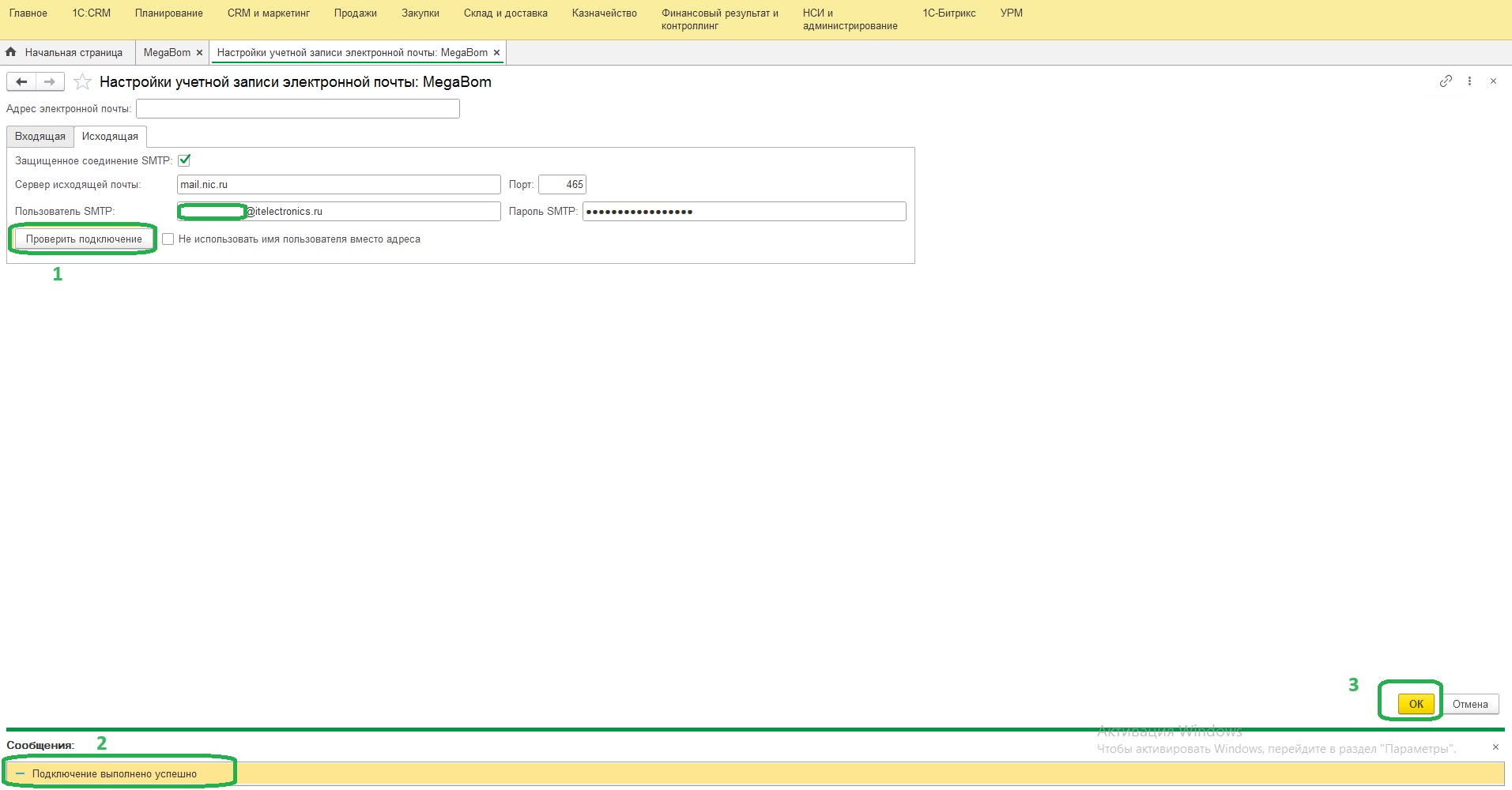Copy link using the chain icon
This screenshot has width=1512, height=790.
[1446, 81]
